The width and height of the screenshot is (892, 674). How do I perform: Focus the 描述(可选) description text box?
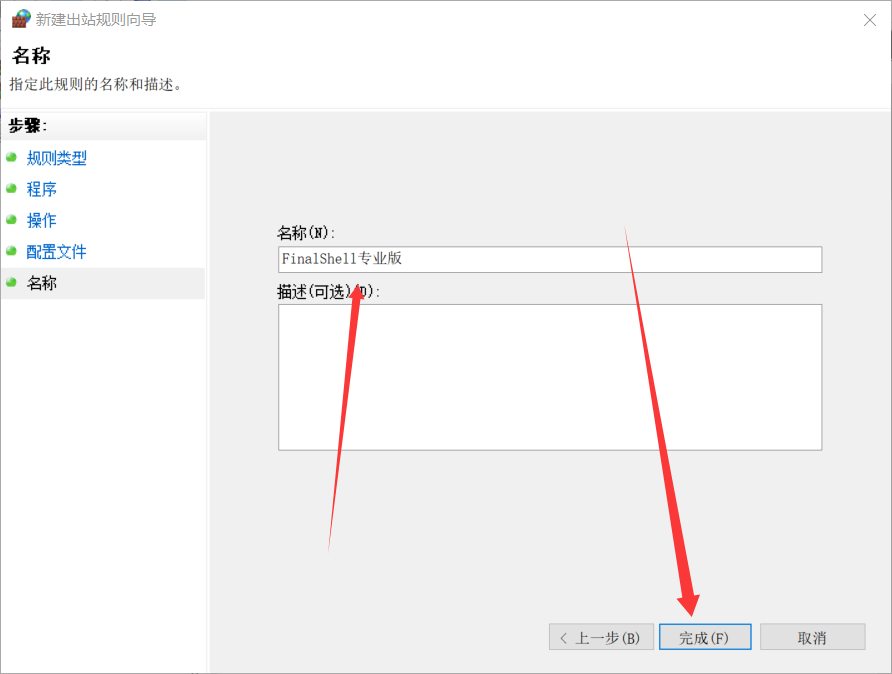[x=549, y=377]
